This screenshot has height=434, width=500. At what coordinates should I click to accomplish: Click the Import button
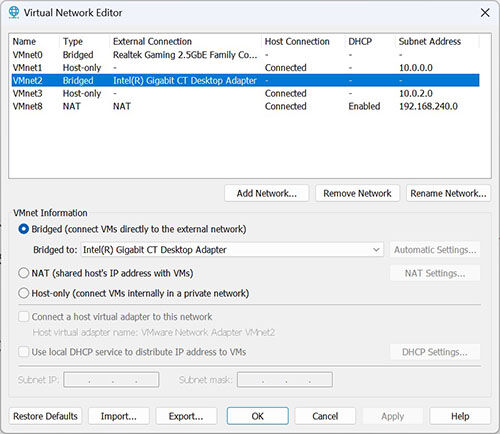click(119, 416)
